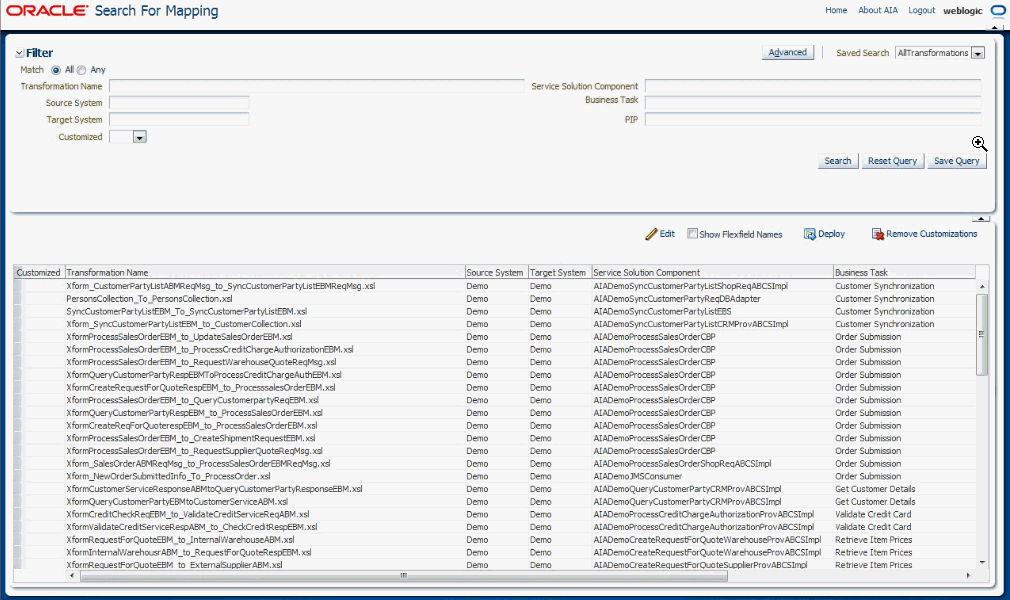Open the Customized dropdown list
This screenshot has height=600, width=1010.
[x=140, y=137]
